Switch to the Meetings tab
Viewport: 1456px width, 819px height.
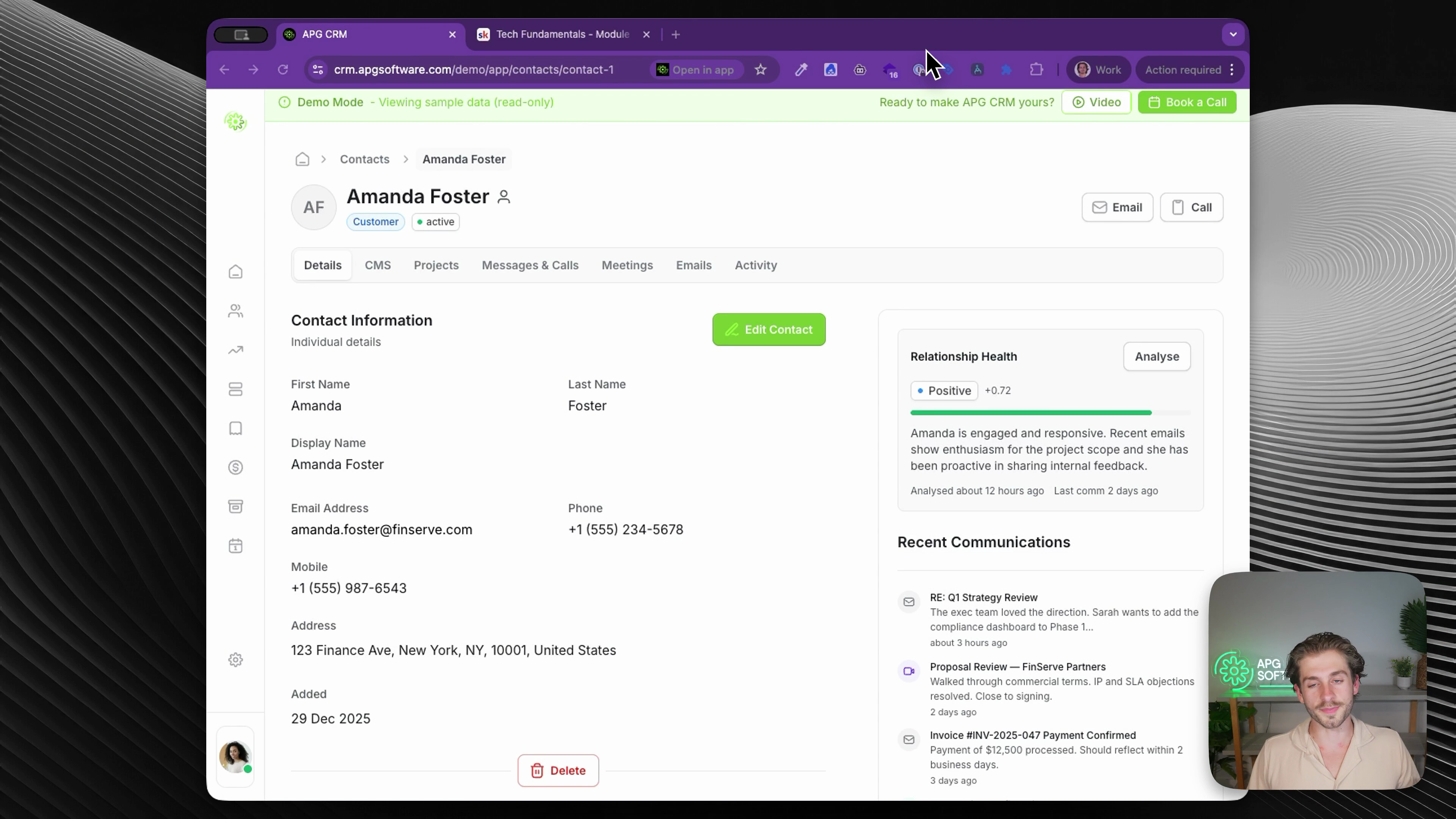pyautogui.click(x=628, y=265)
